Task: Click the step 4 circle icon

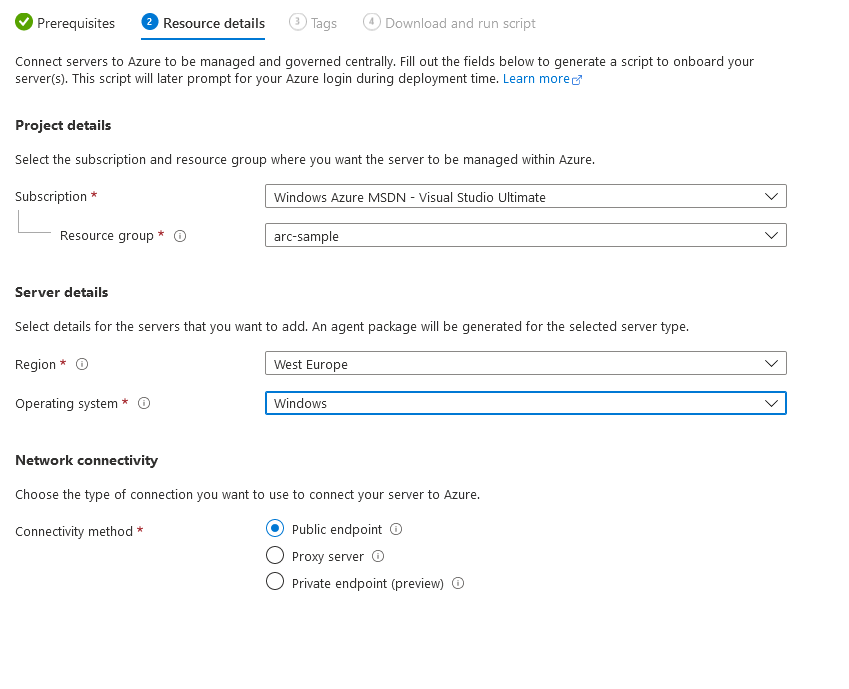Action: [371, 22]
